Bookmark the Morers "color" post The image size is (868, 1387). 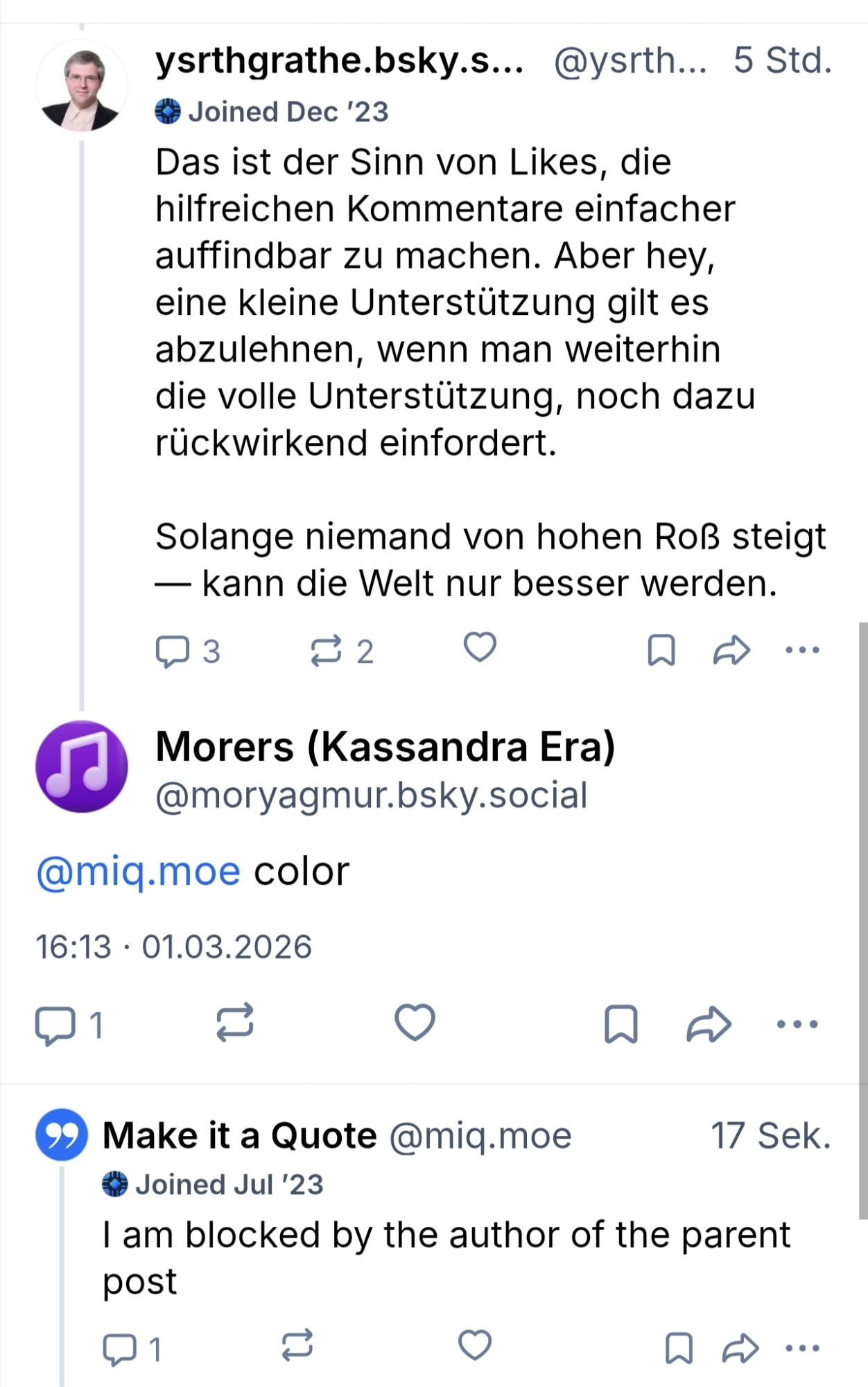click(621, 1024)
